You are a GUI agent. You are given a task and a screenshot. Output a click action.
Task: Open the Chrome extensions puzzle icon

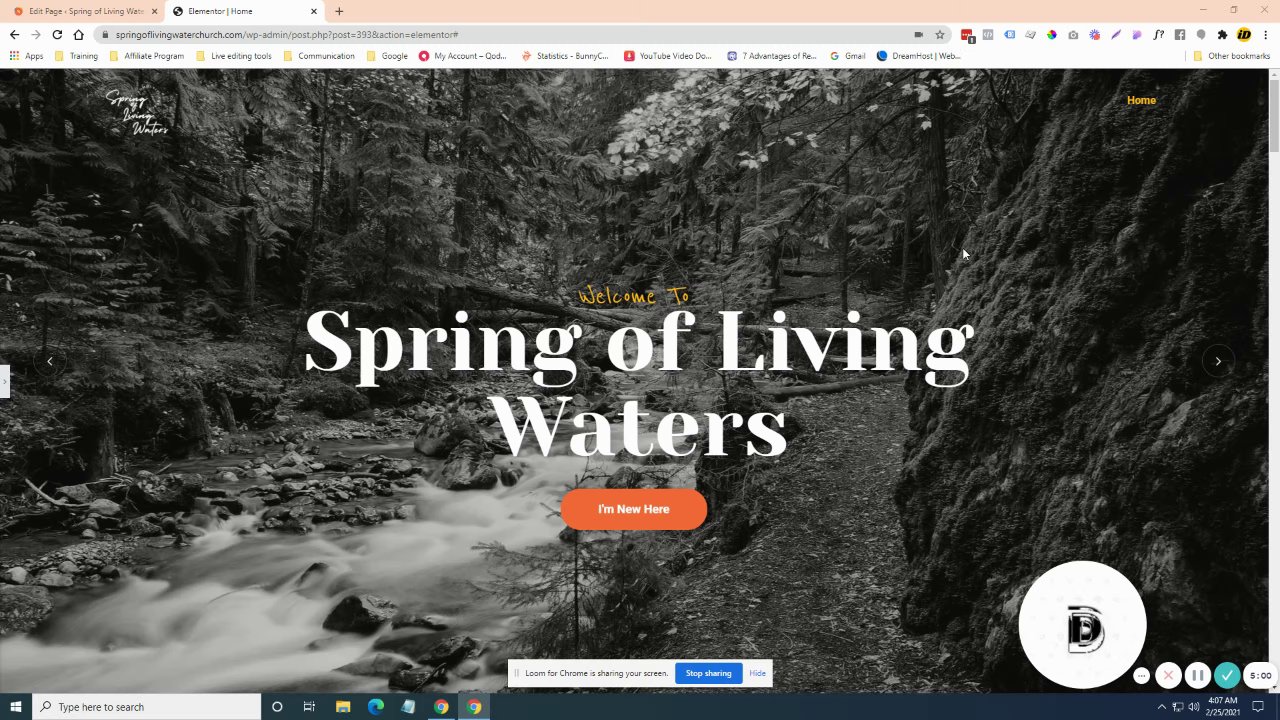tap(1222, 34)
